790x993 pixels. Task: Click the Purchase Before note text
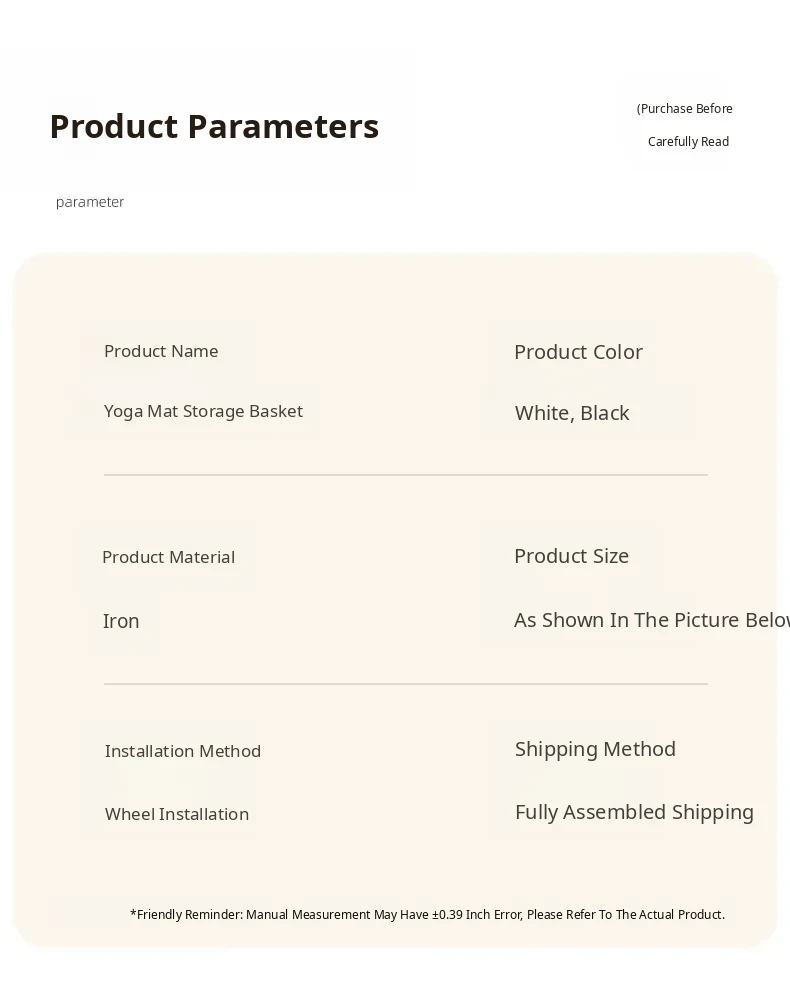point(685,109)
